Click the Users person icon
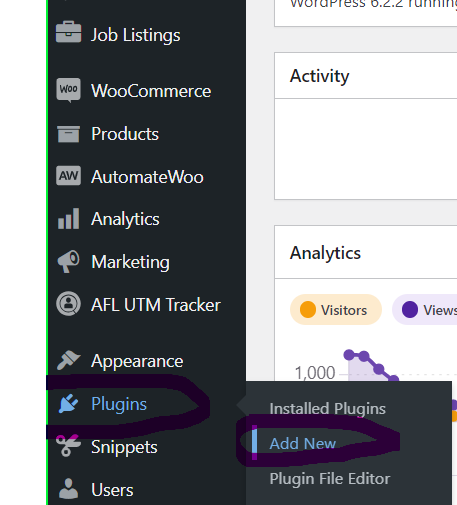Screen dimensions: 457x505 point(68,489)
